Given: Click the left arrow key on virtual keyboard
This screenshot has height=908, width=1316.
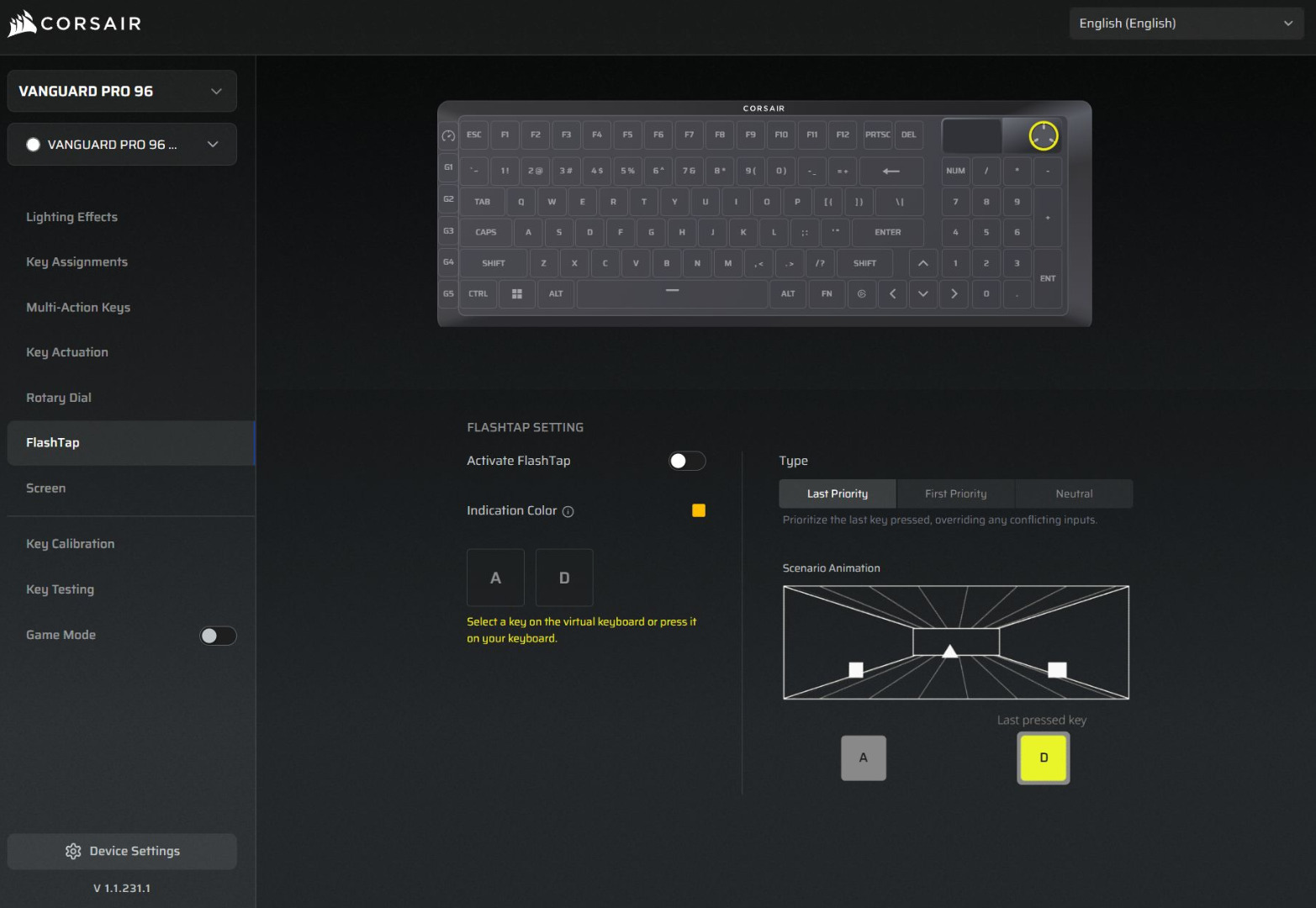Looking at the screenshot, I should point(892,294).
